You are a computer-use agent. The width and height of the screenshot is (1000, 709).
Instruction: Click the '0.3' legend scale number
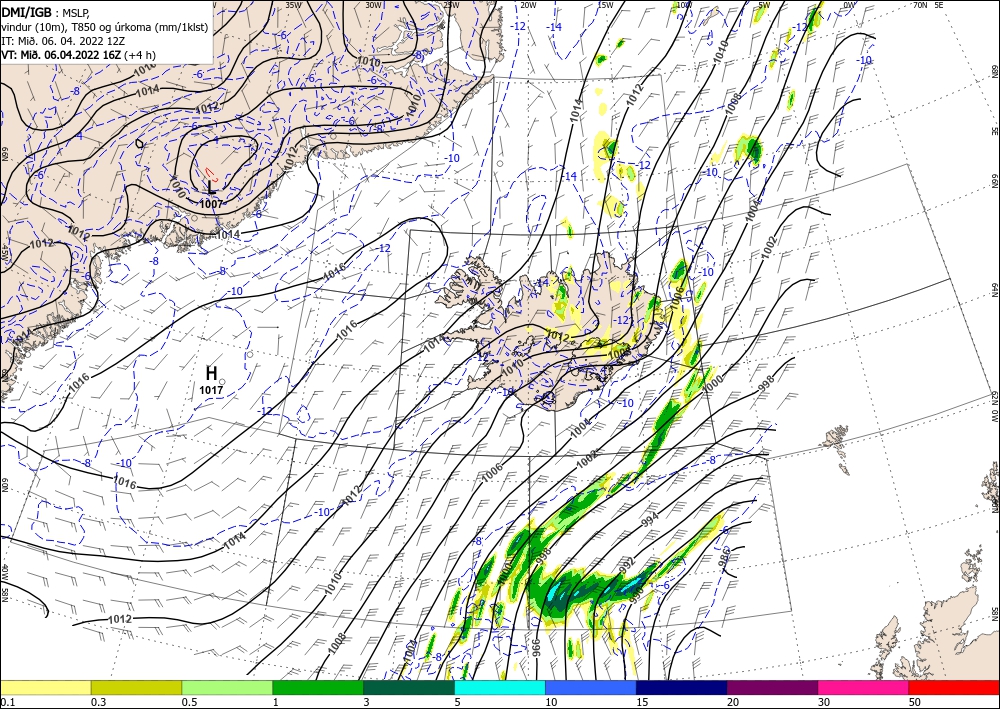98,701
